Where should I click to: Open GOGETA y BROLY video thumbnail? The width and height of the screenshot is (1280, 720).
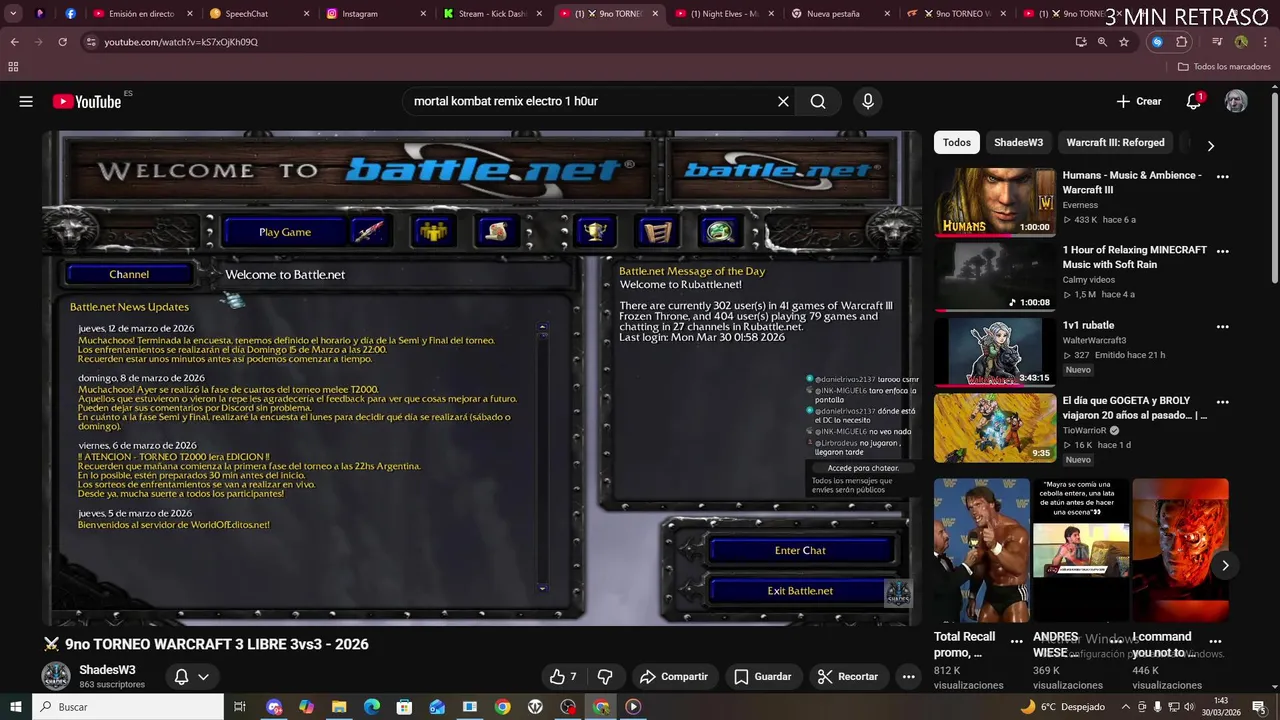(x=995, y=427)
